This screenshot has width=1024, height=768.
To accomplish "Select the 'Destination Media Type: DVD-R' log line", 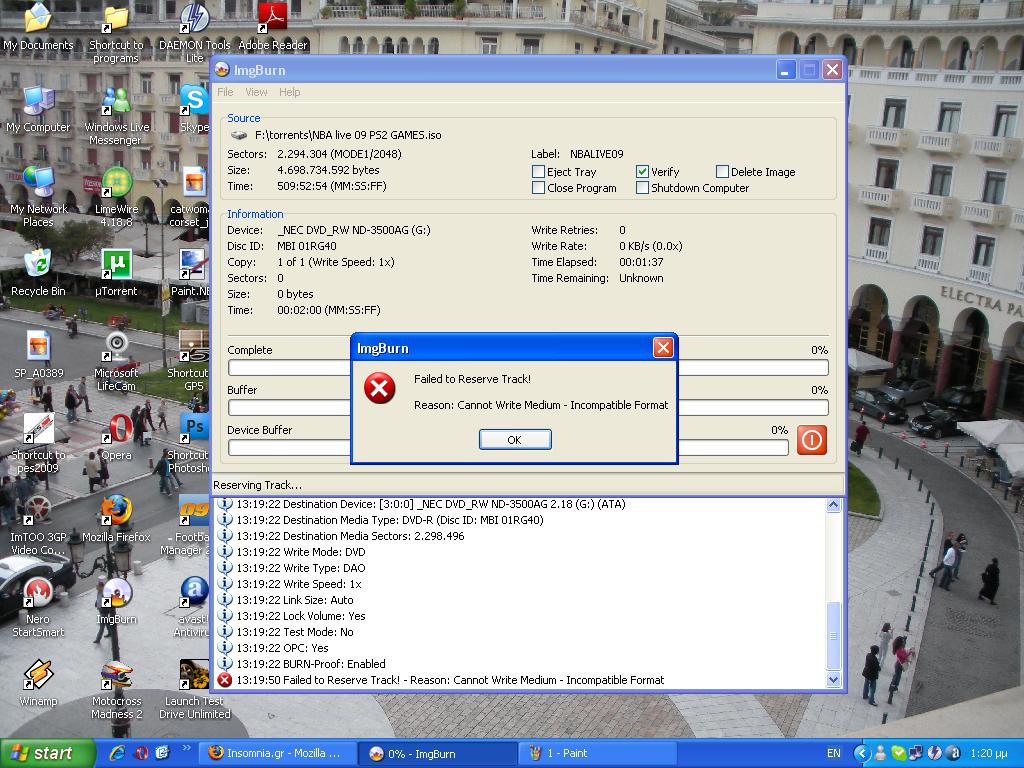I will tap(390, 520).
